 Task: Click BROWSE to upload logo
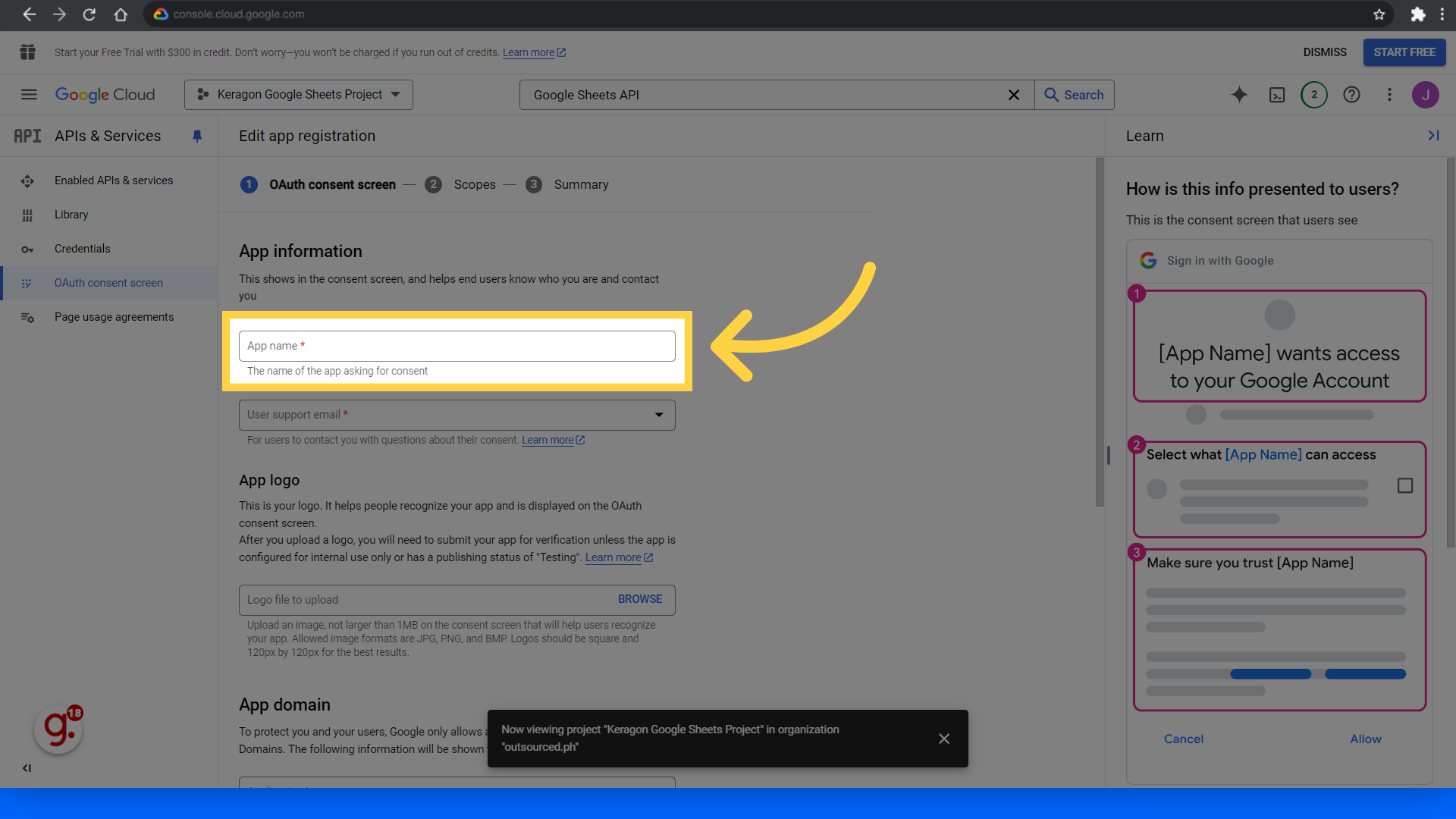640,599
